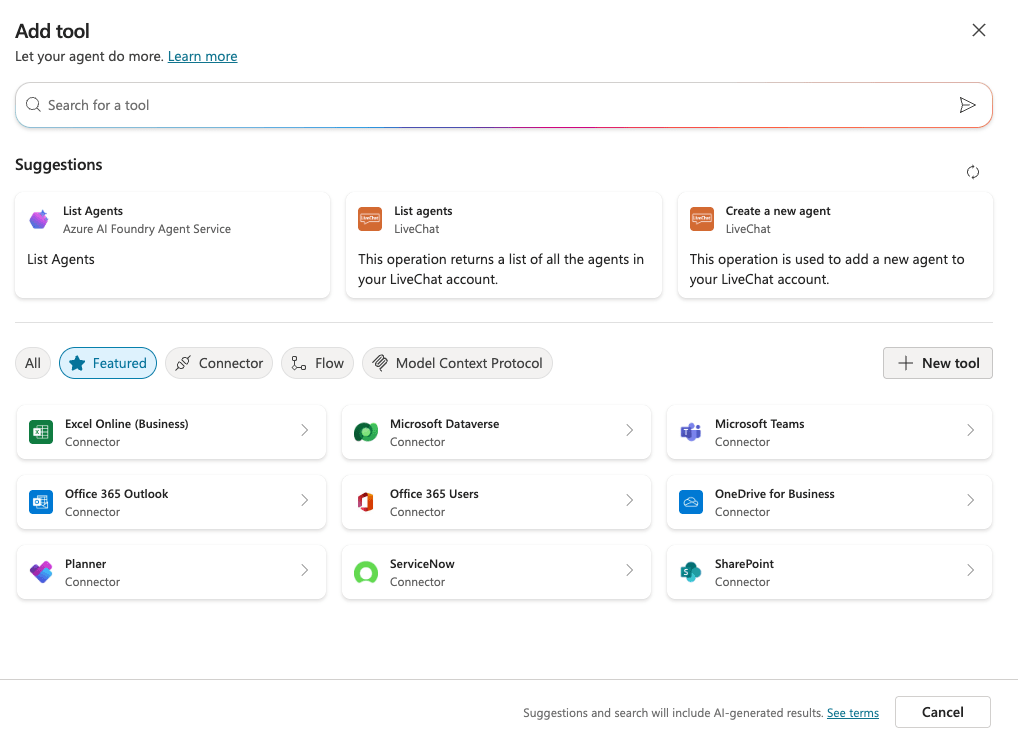
Task: Expand the Office 365 Users chevron
Action: coord(630,501)
